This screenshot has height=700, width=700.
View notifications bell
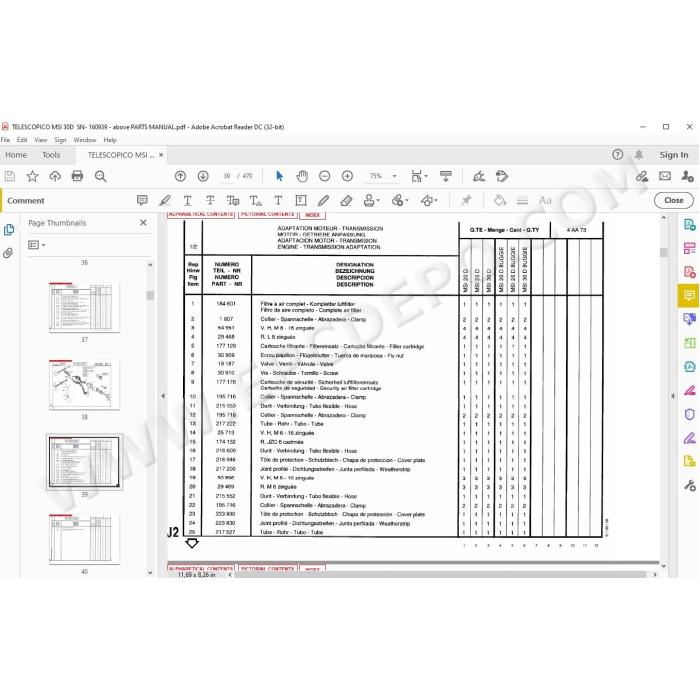coord(639,154)
